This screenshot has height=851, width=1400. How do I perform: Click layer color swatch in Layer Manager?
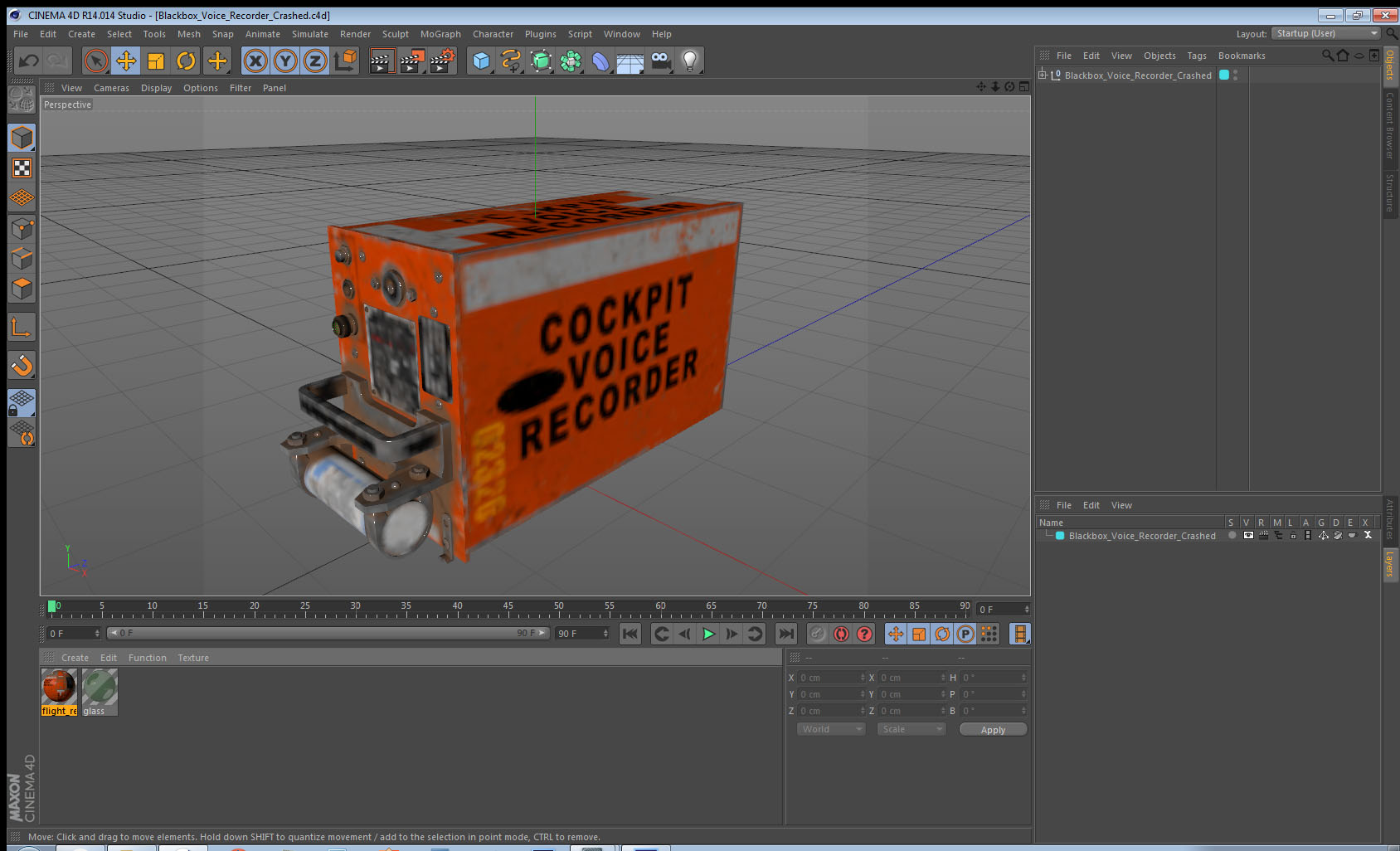(x=1060, y=536)
